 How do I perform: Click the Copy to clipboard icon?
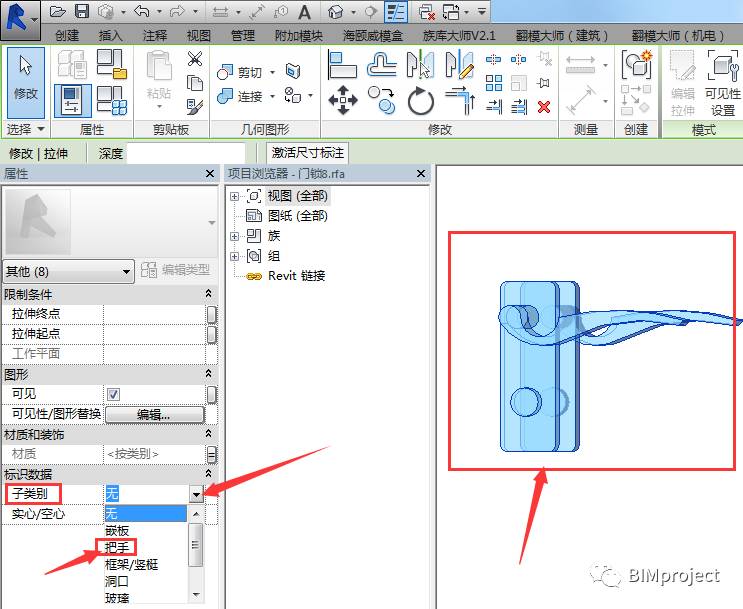point(195,83)
